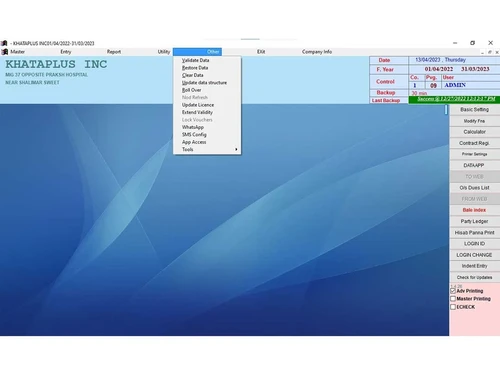Enable the ECHECK checkbox
This screenshot has width=500, height=375.
[453, 307]
